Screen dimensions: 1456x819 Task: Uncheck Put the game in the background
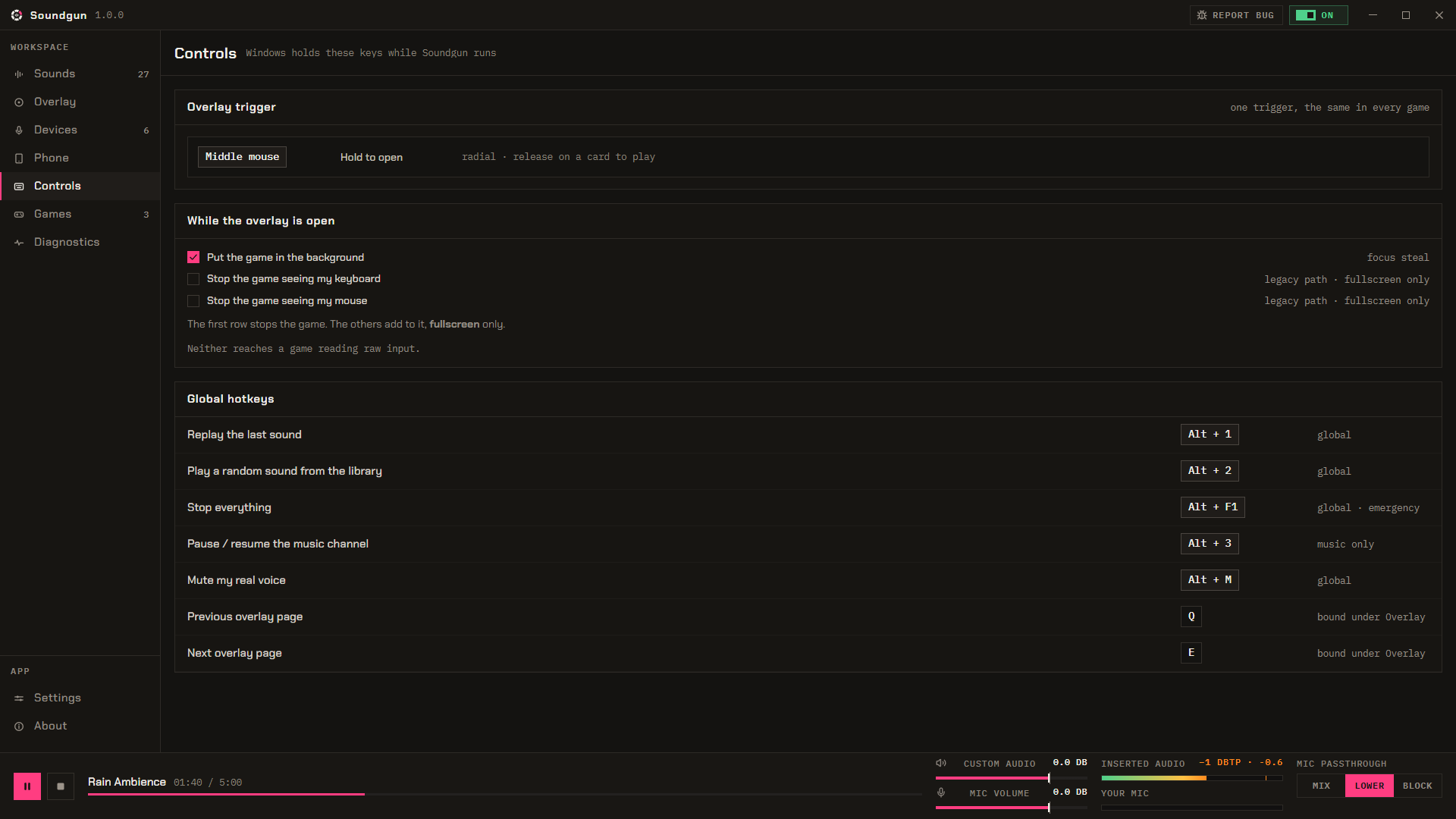(193, 257)
